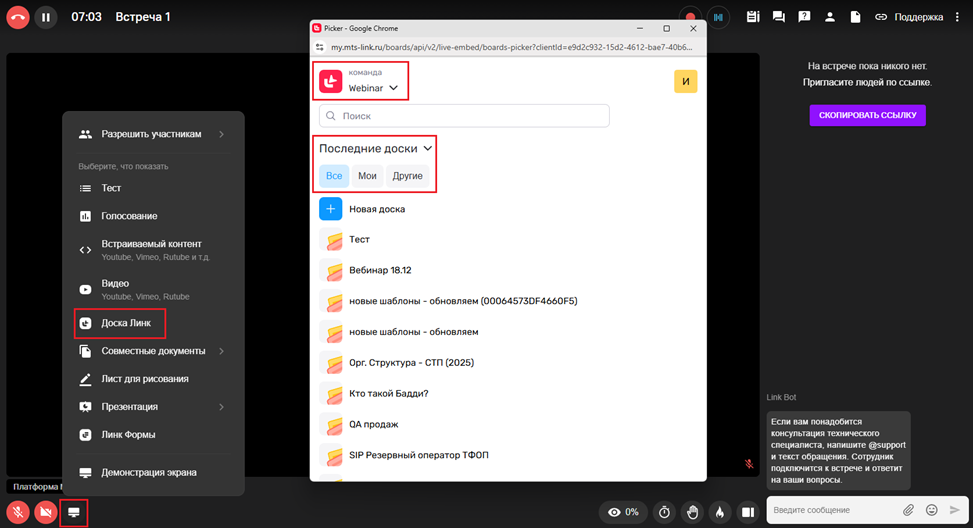Send the chat message with arrow icon

pos(955,510)
